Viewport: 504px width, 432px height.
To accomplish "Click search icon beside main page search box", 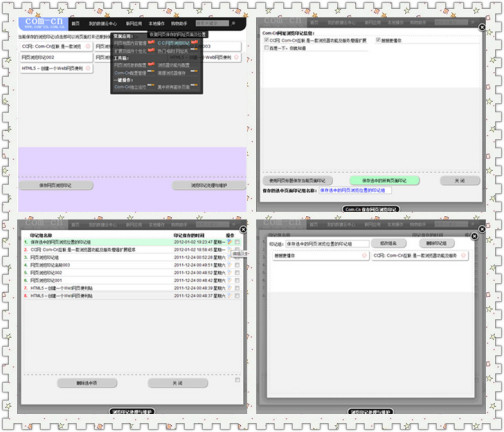I will tap(233, 23).
